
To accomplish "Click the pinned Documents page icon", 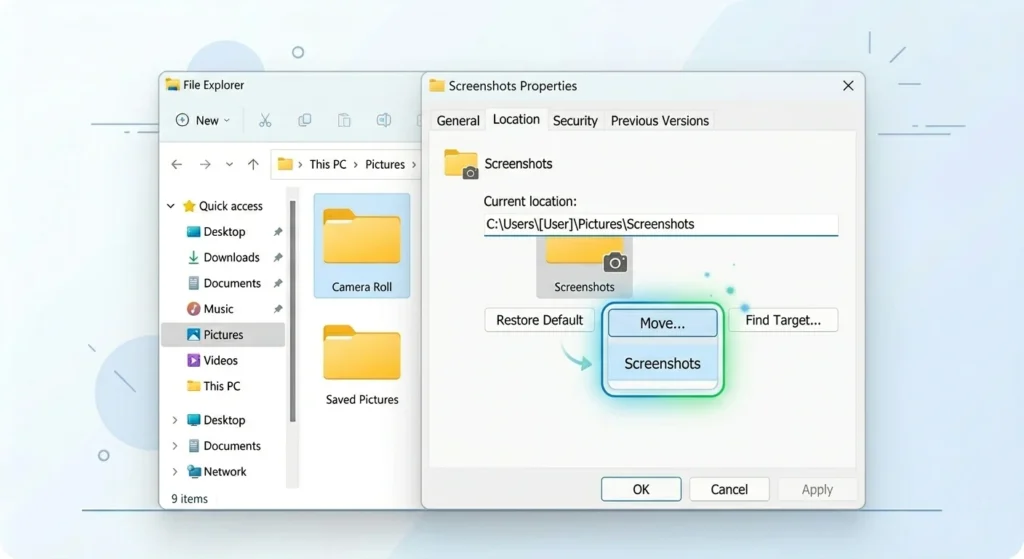I will [x=193, y=283].
